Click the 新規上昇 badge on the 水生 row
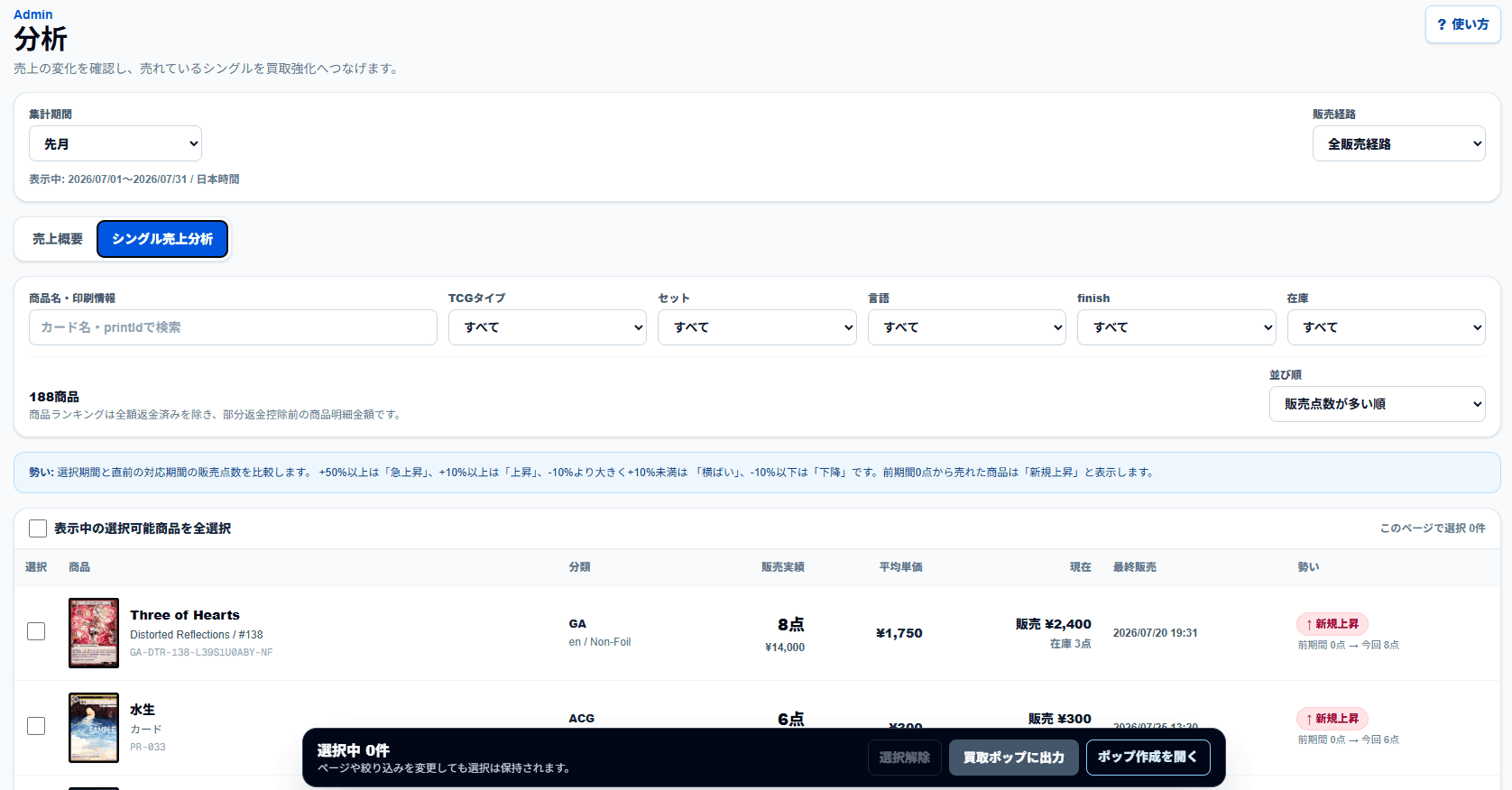 click(1332, 719)
